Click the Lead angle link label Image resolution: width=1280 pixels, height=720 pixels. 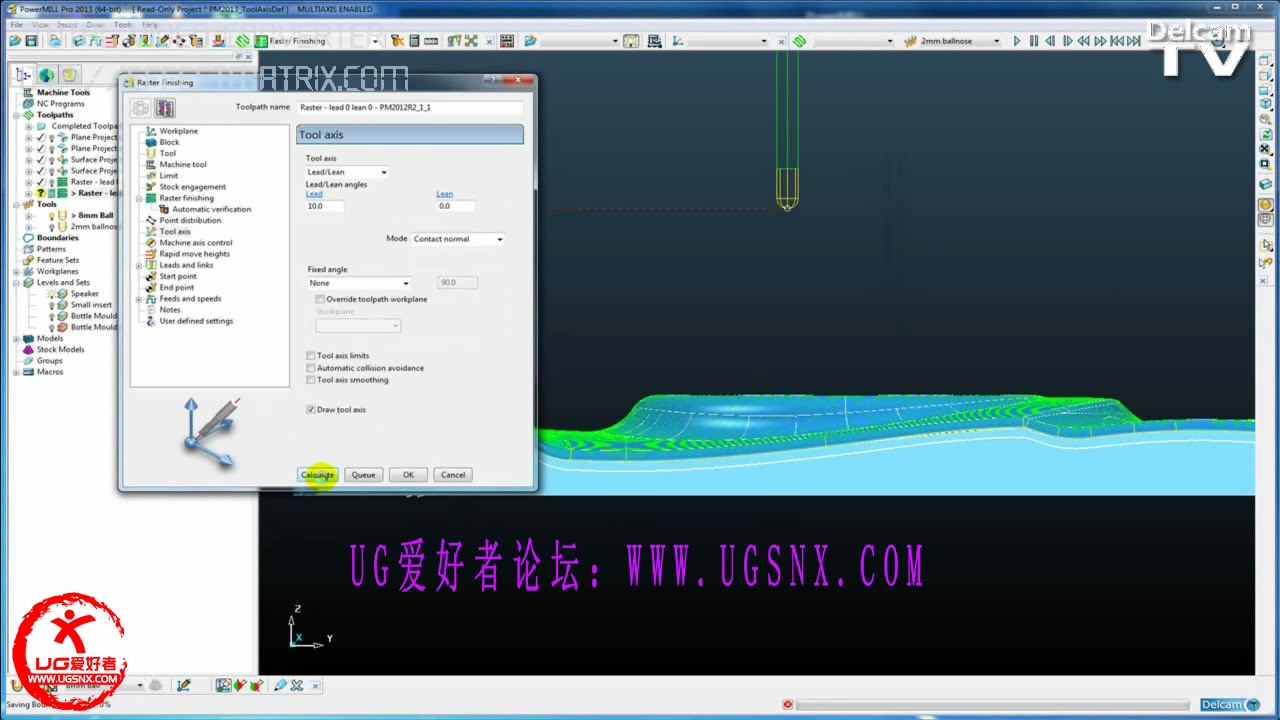pyautogui.click(x=314, y=194)
